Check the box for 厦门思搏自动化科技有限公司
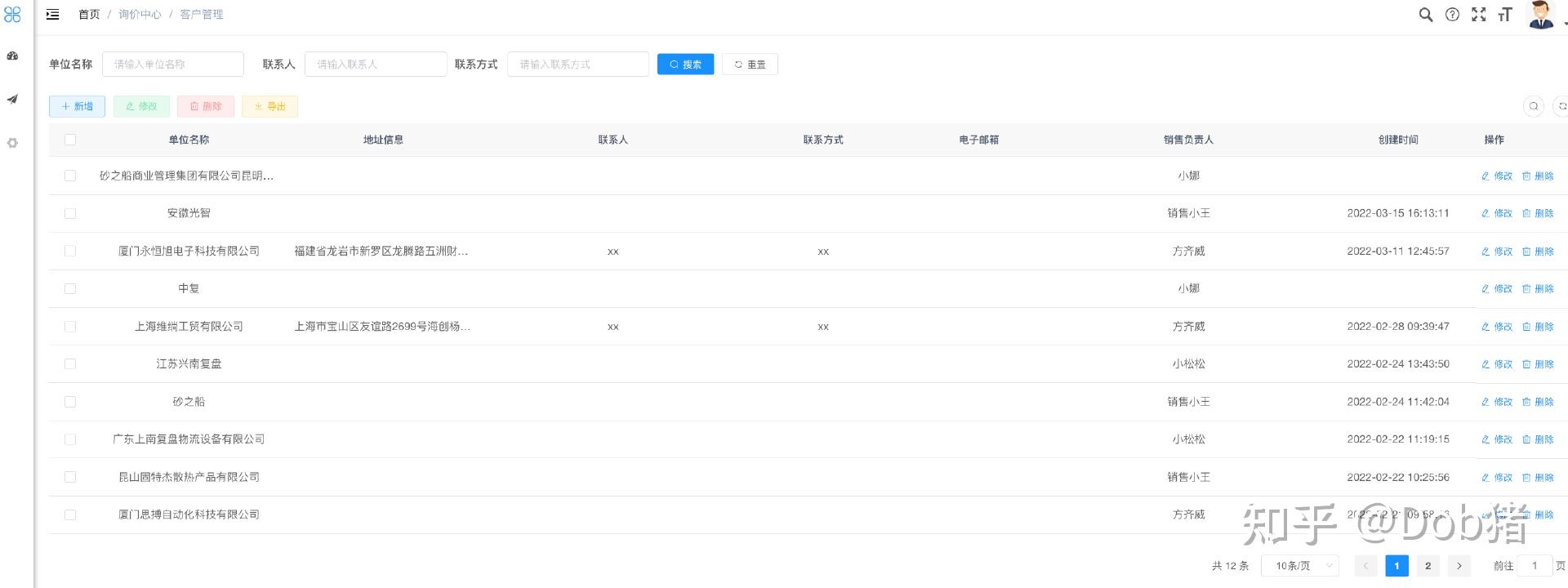The width and height of the screenshot is (1568, 588). coord(70,514)
